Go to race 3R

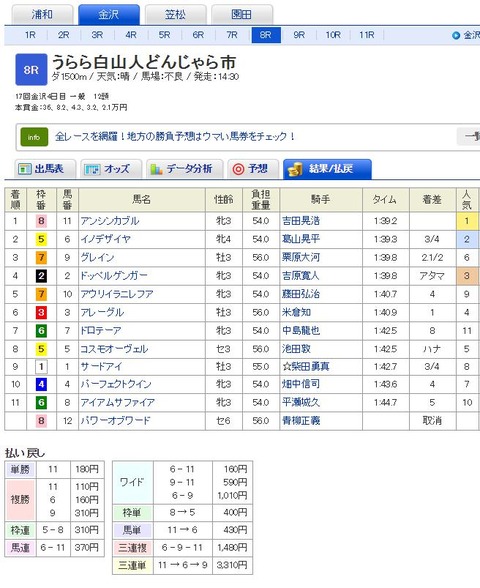(97, 35)
